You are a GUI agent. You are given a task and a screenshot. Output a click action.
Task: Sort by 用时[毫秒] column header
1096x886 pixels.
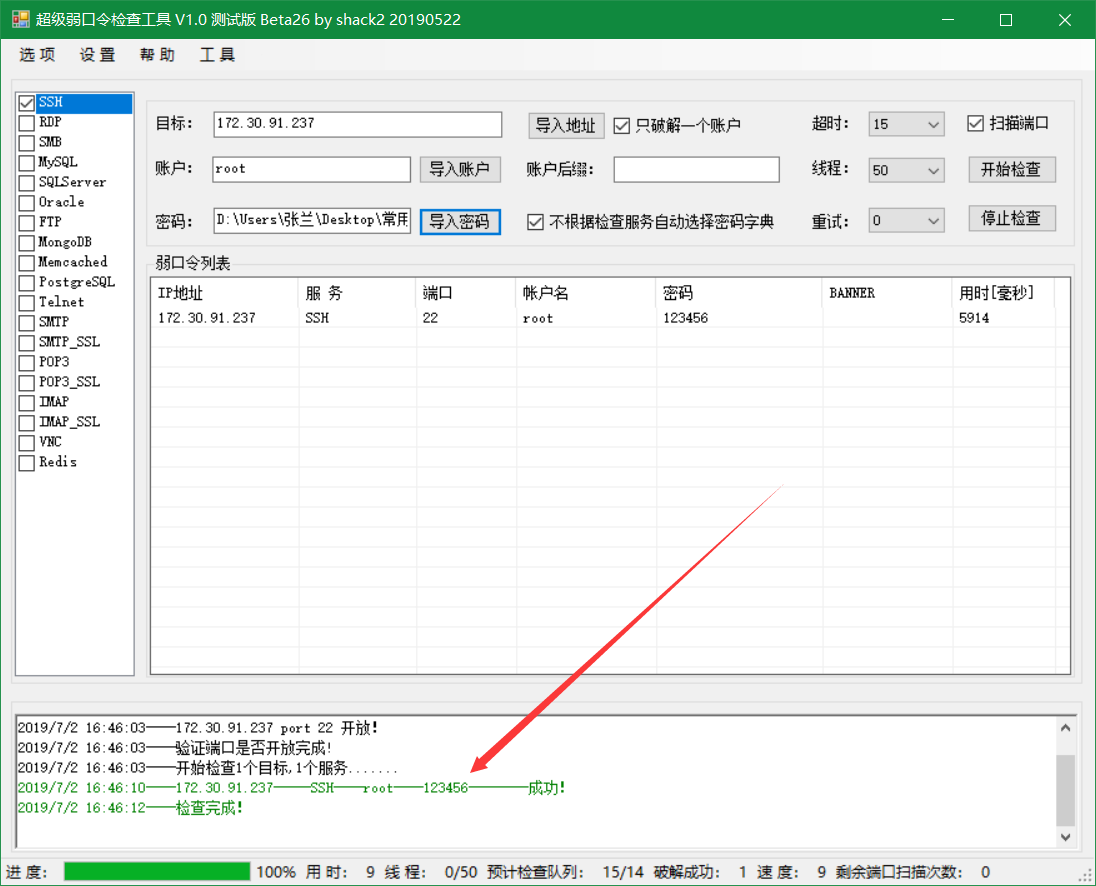pyautogui.click(x=1004, y=293)
